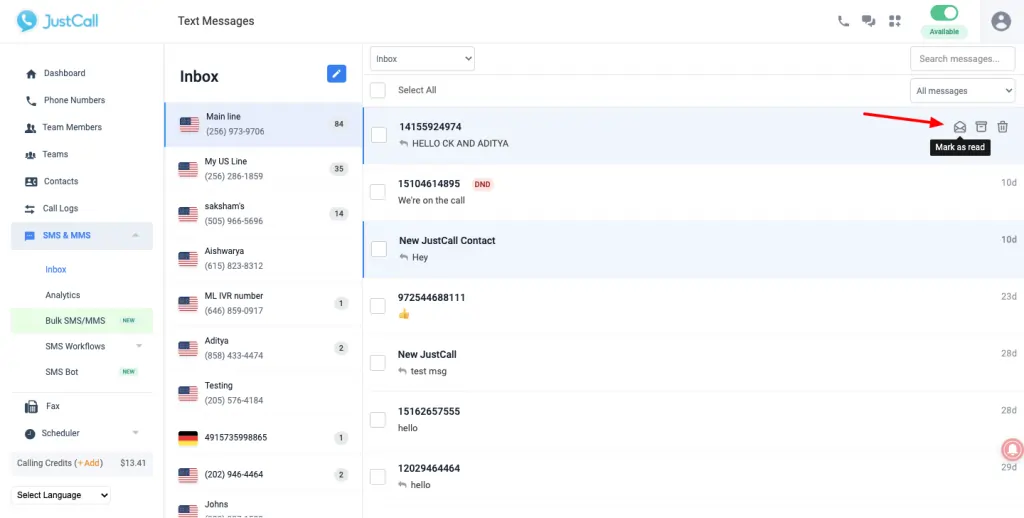Screen dimensions: 1024x518
Task: Select the German number 4915735998865
Action: 263,438
